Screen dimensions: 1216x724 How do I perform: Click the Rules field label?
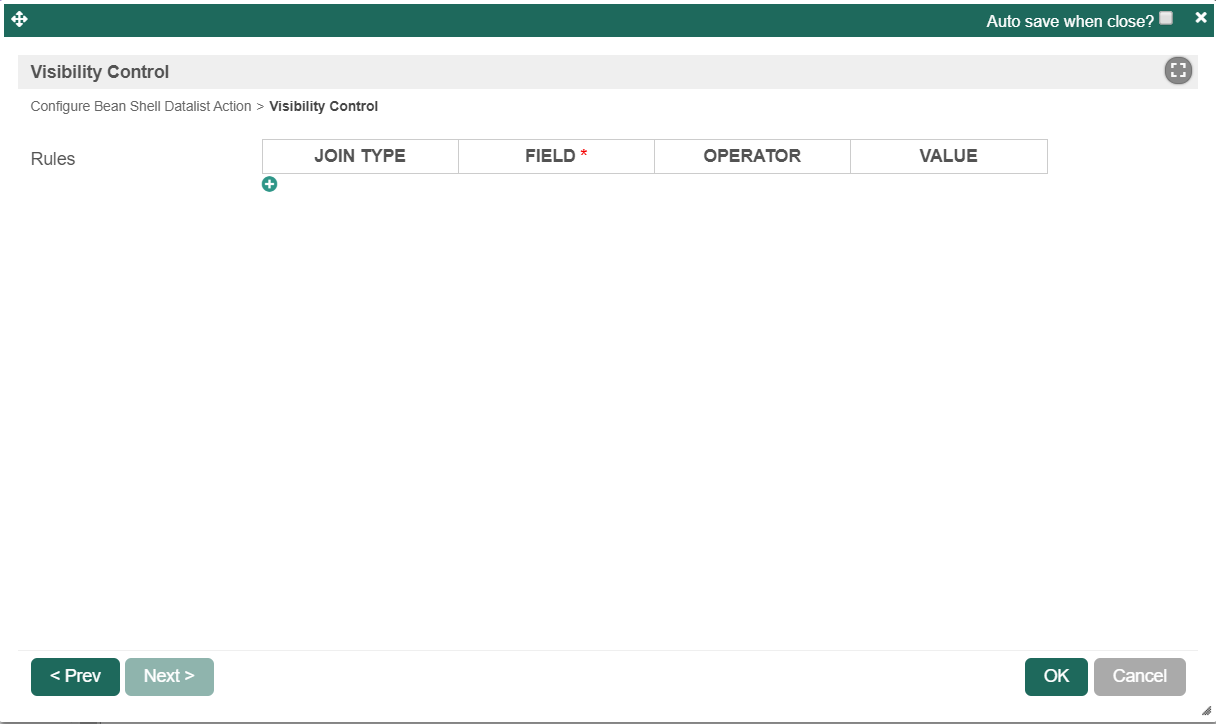[x=53, y=159]
